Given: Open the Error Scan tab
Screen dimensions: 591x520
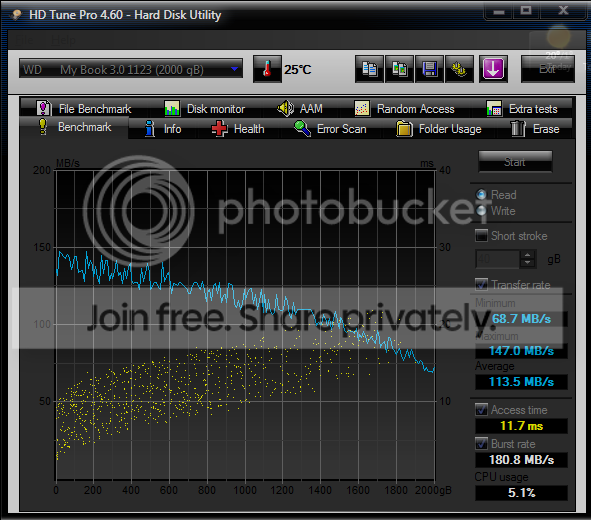Looking at the screenshot, I should pyautogui.click(x=330, y=129).
